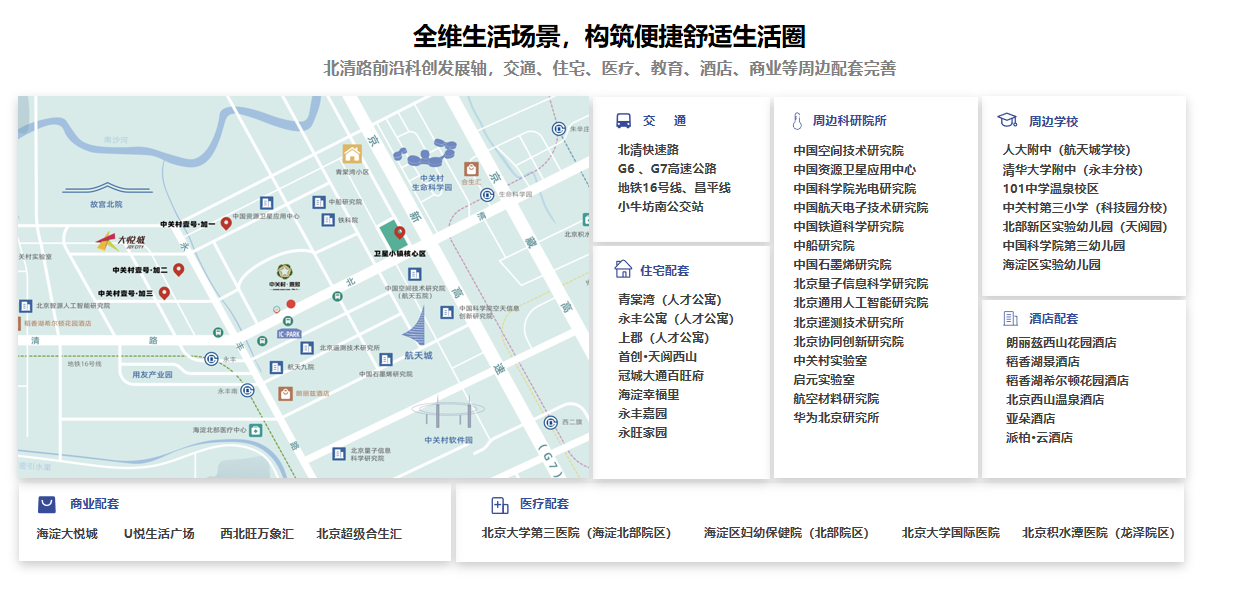Viewport: 1233px width, 596px height.
Task: Click the metro icon at 永丰南 station
Action: 247,390
